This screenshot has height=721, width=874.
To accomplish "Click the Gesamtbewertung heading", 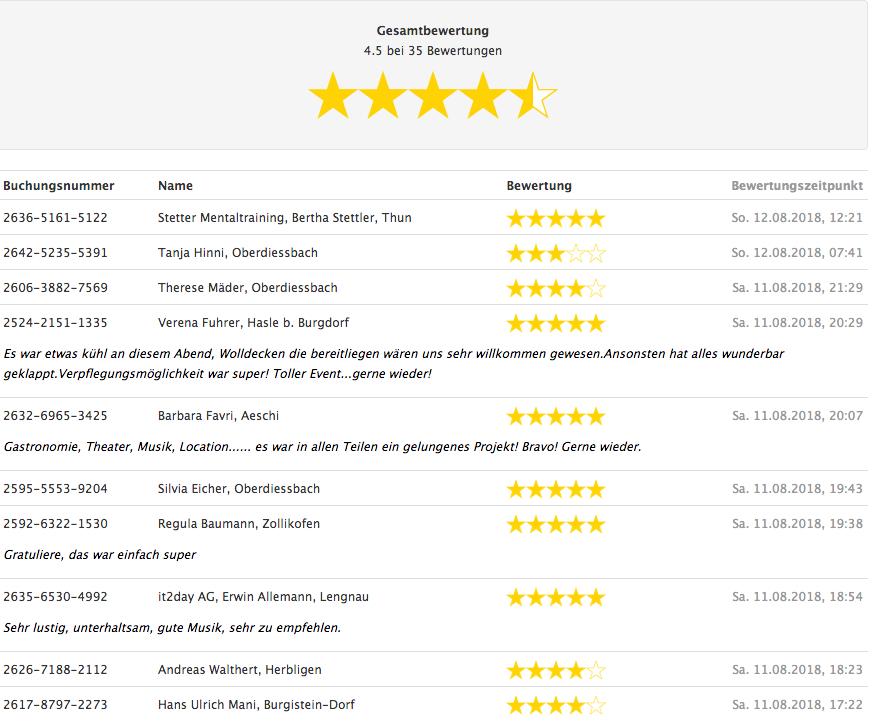I will click(x=433, y=31).
